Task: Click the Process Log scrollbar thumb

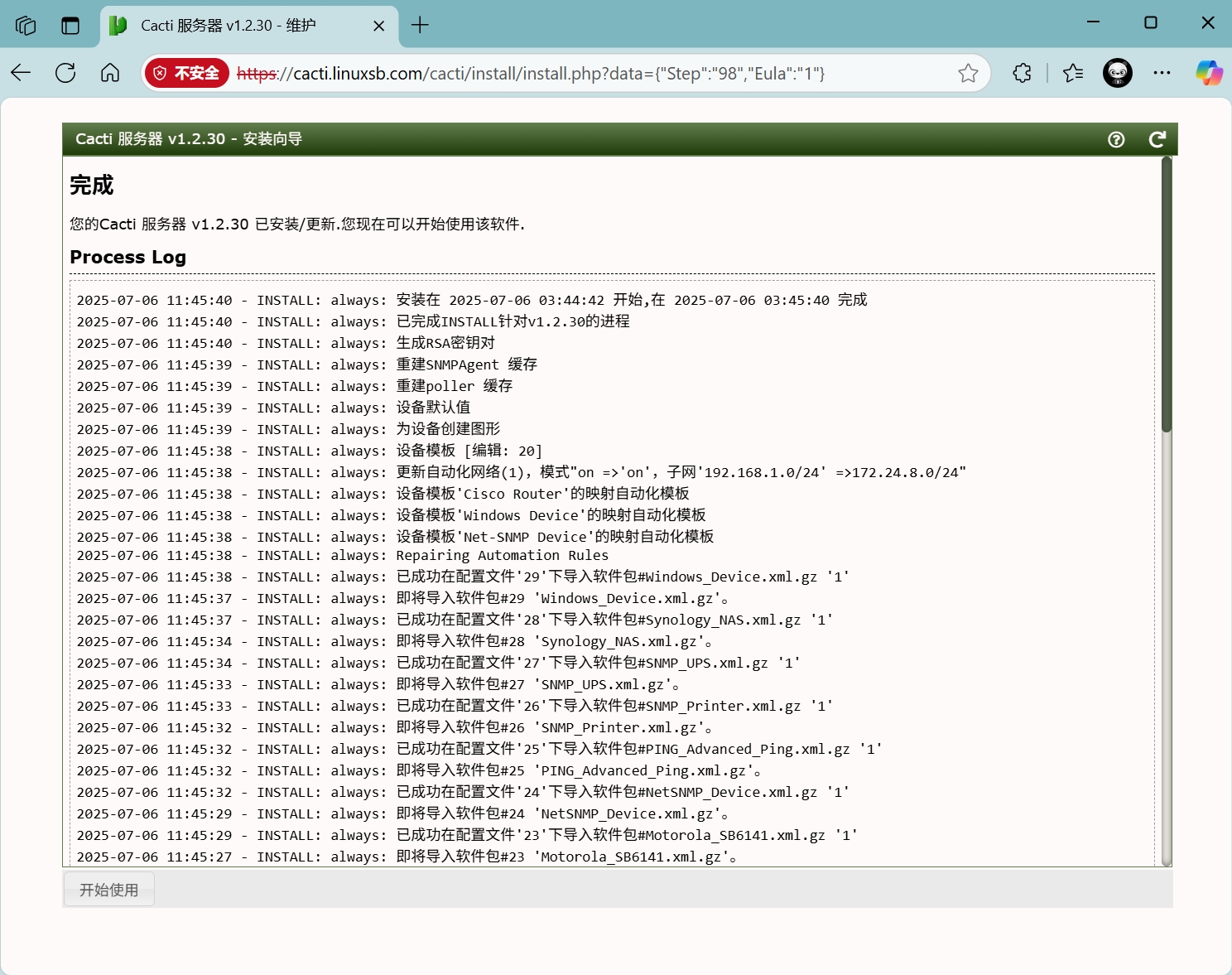Action: [x=1167, y=294]
